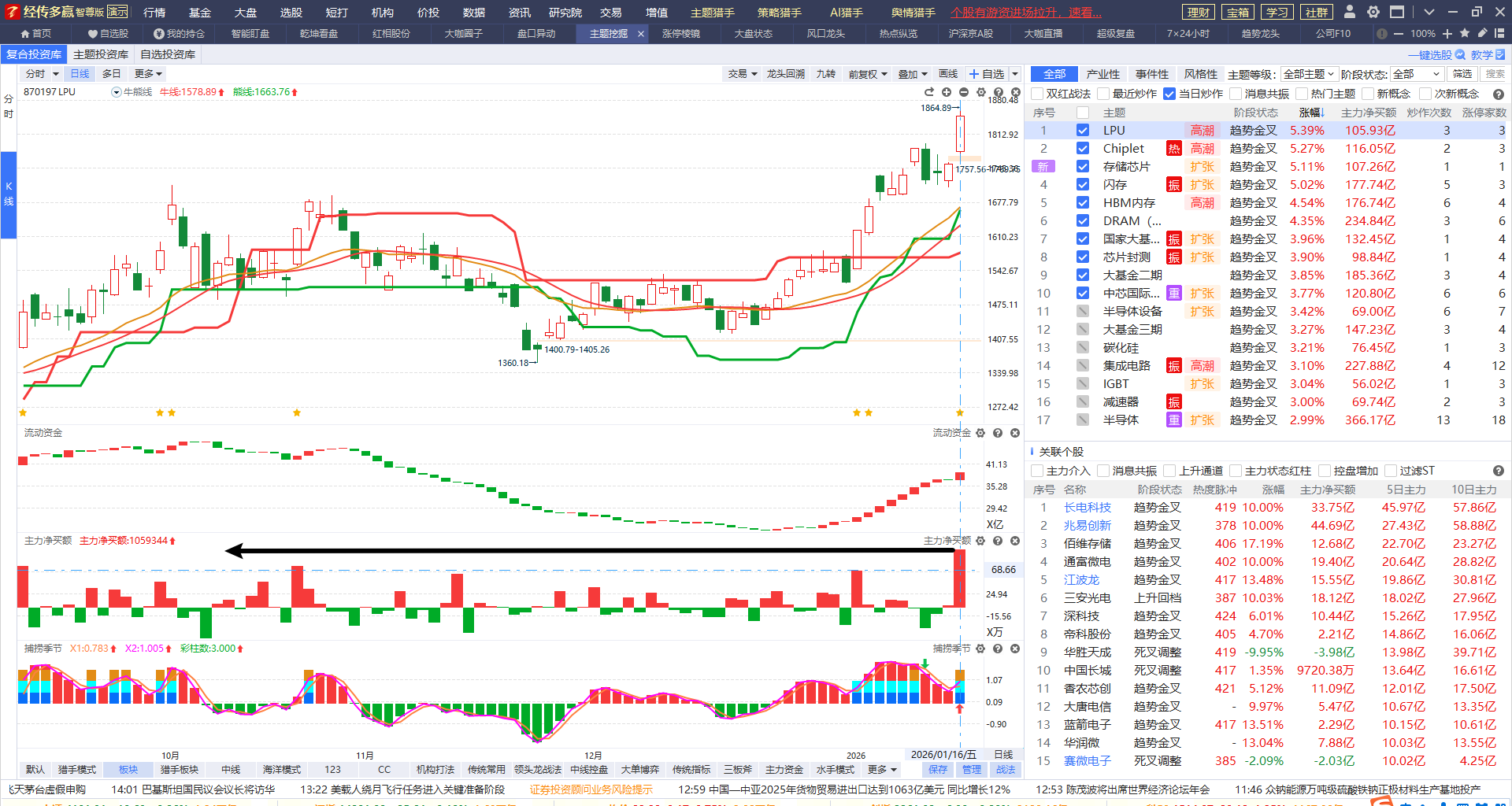Open the settings gear in title bar
Viewport: 1512px width, 806px height.
point(1373,12)
